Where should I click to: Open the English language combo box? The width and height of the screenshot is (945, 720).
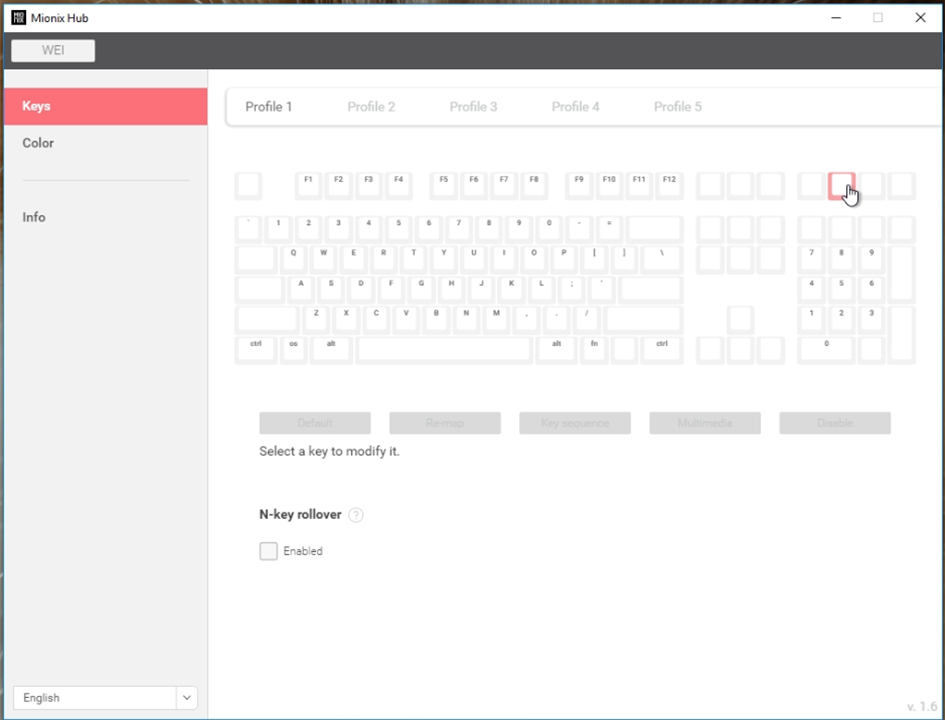tap(105, 698)
